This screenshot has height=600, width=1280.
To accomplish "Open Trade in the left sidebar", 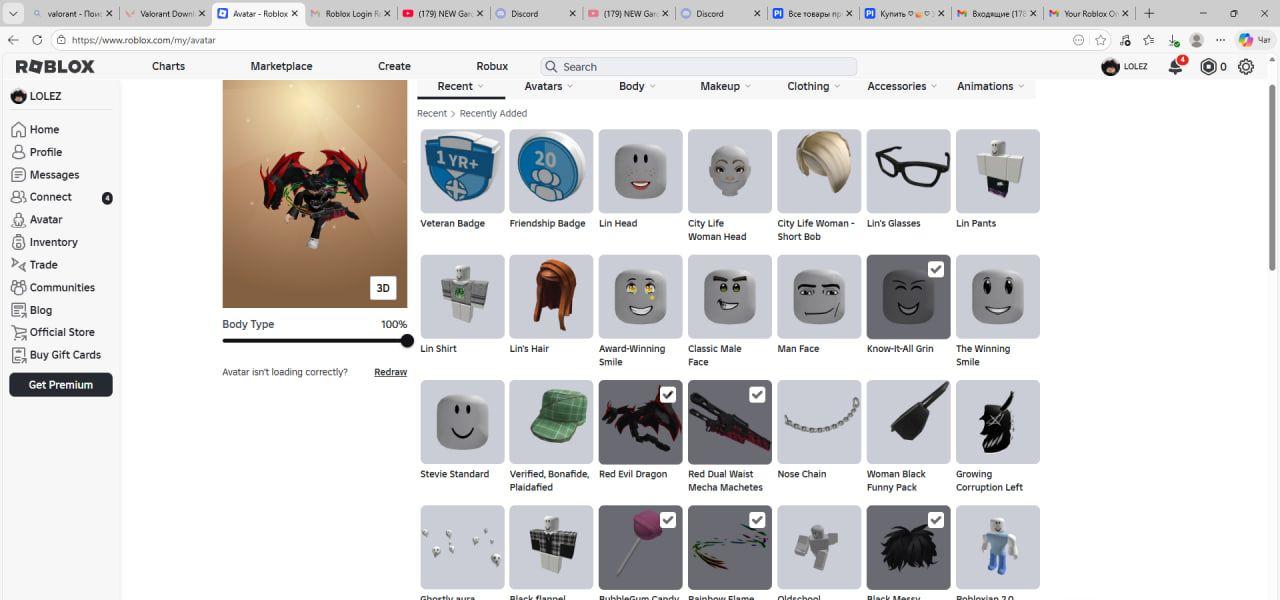I will [x=43, y=265].
